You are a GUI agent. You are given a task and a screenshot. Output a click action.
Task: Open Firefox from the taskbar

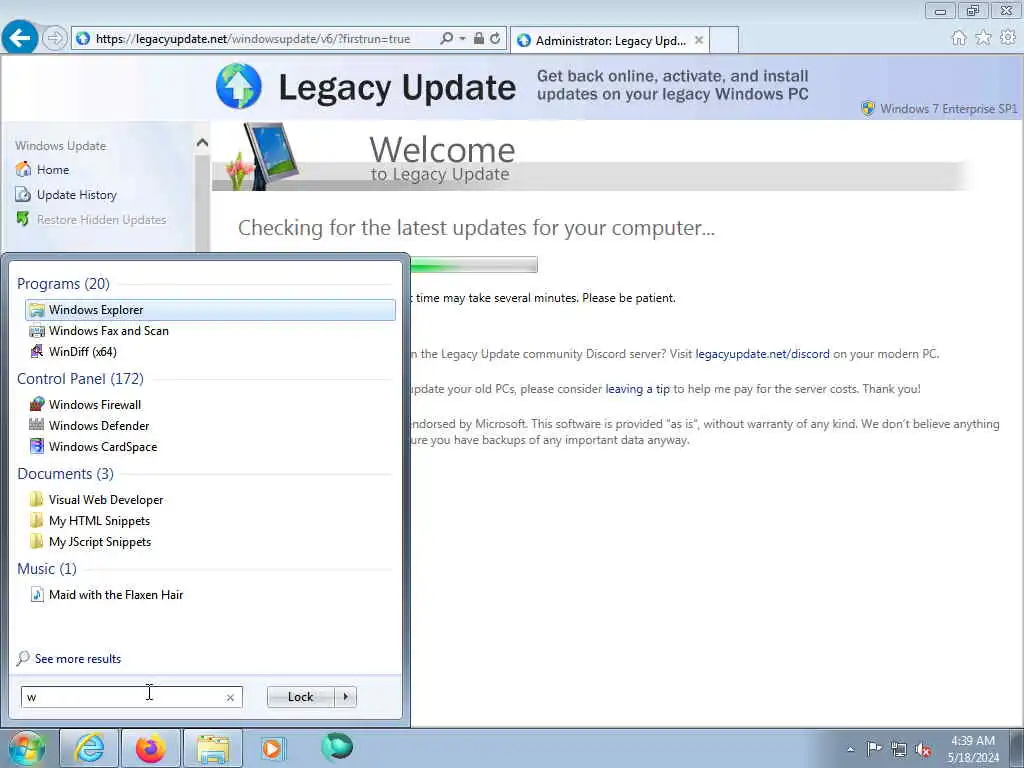pos(151,748)
